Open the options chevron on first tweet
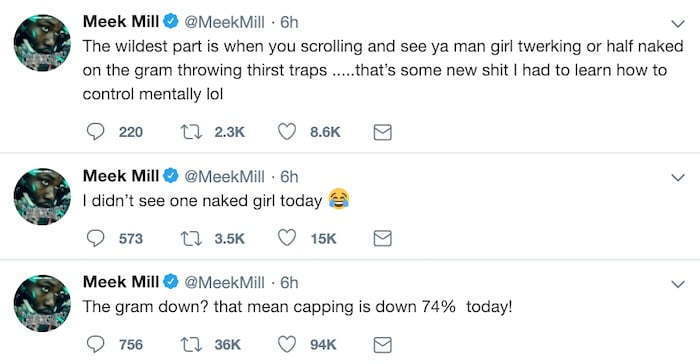 (x=678, y=23)
